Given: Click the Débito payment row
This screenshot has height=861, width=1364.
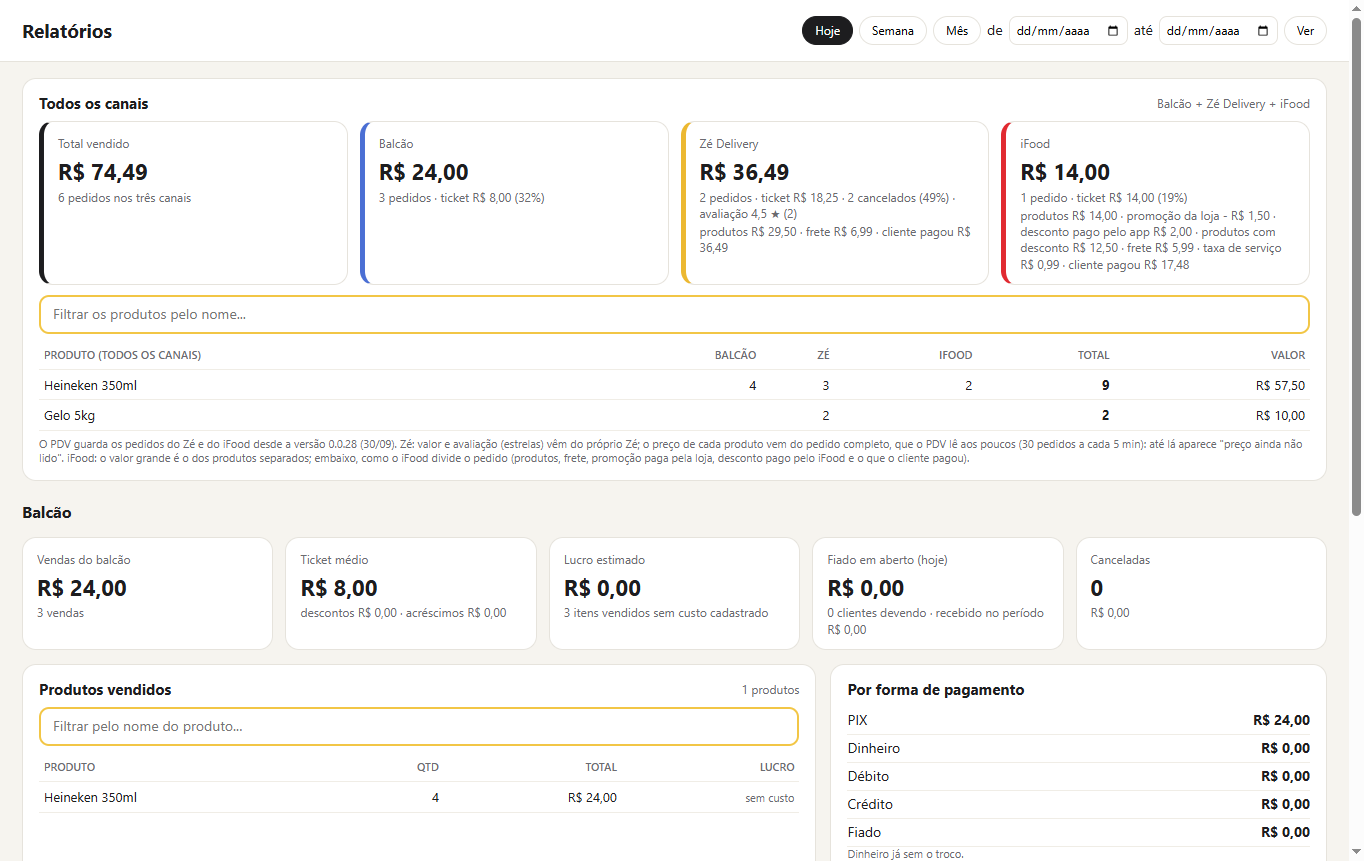Looking at the screenshot, I should [x=1079, y=776].
